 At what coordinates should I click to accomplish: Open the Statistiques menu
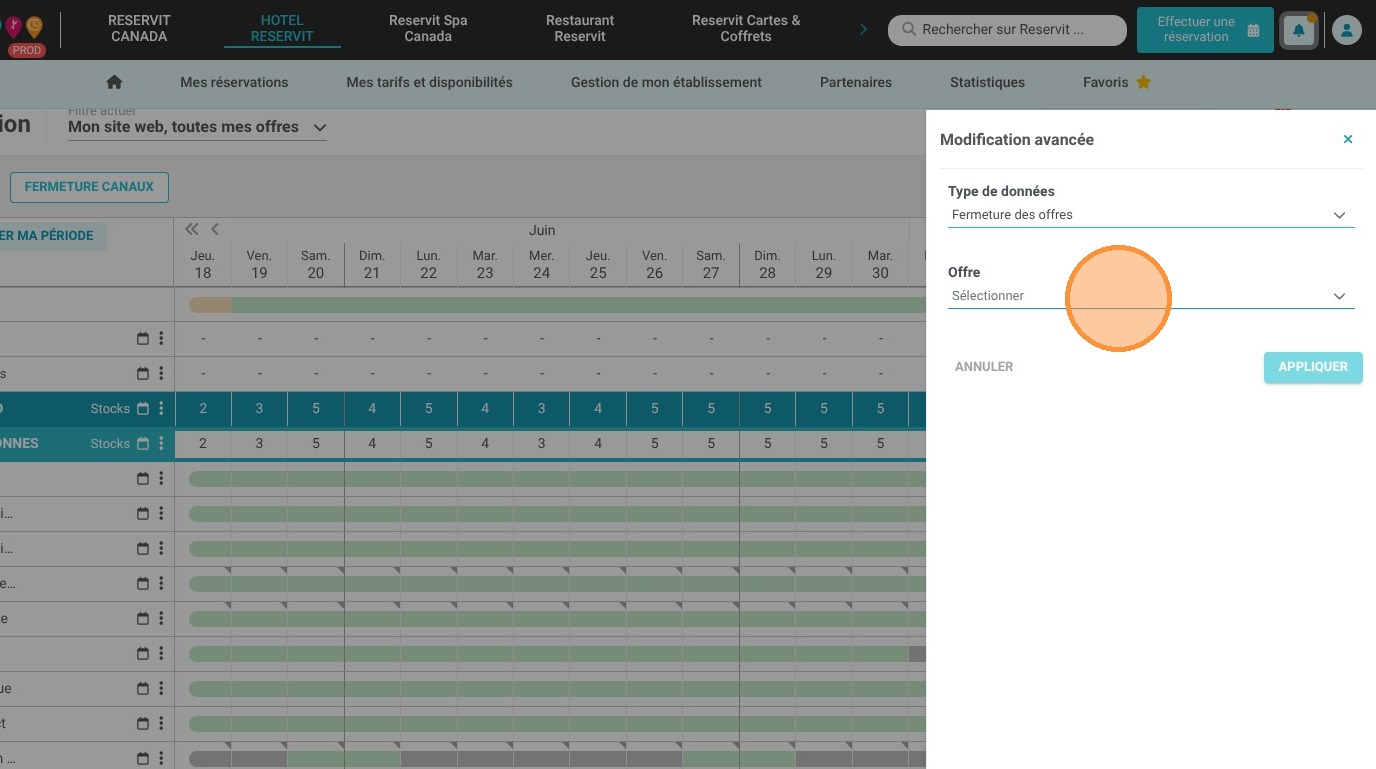(x=987, y=82)
